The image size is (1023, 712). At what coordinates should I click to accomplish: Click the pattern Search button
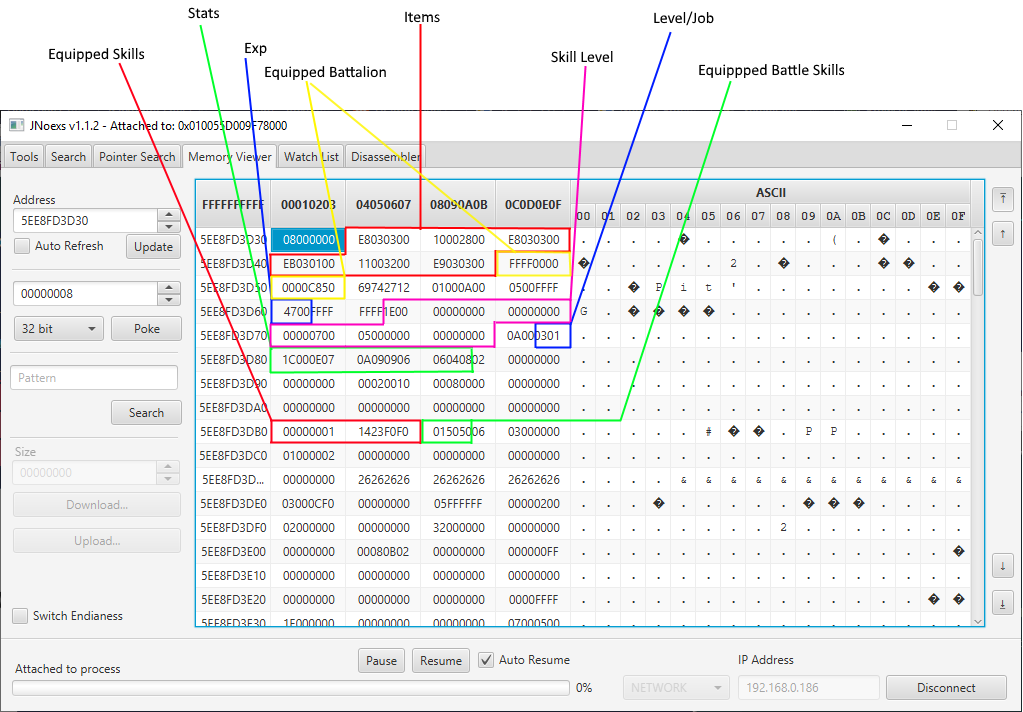[x=146, y=412]
